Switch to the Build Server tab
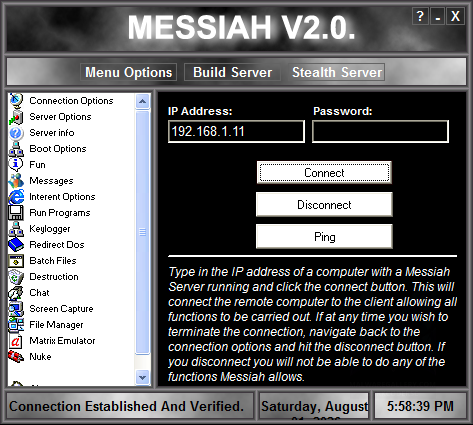The width and height of the screenshot is (473, 425). pyautogui.click(x=232, y=72)
